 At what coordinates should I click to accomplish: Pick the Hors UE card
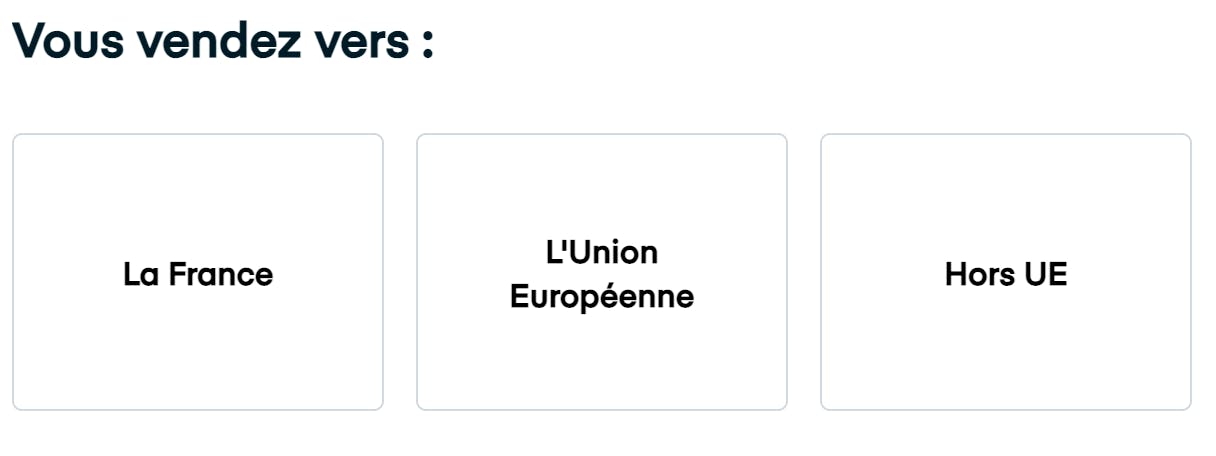1006,272
